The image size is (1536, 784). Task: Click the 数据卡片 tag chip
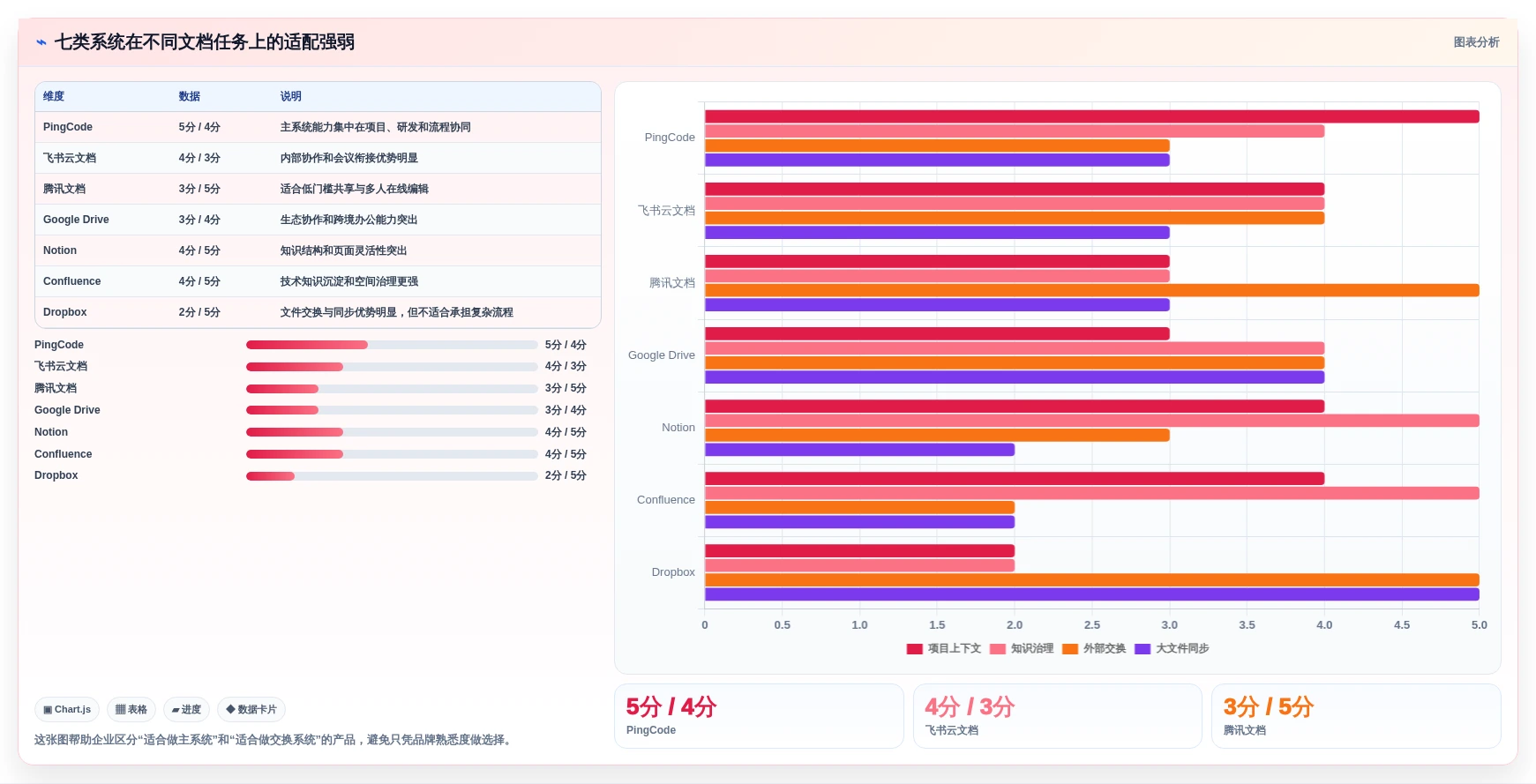(251, 710)
